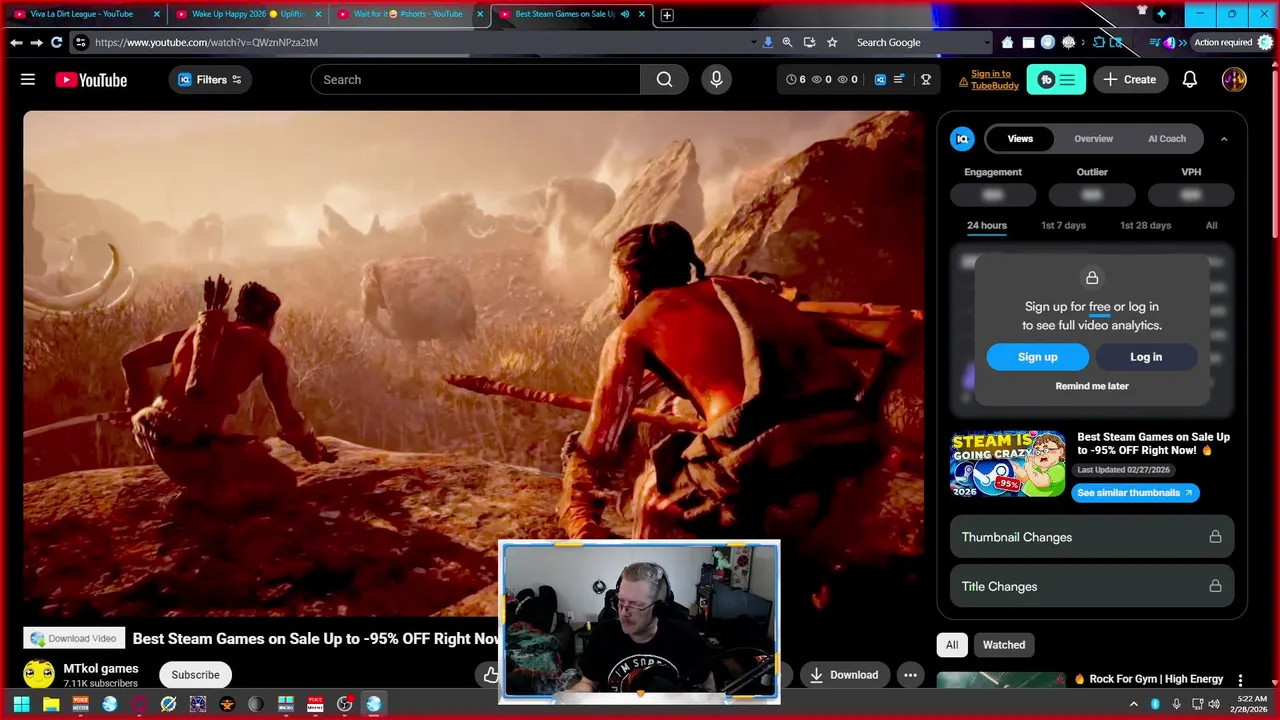Open options for Rock For Gym video
1280x720 pixels.
(1240, 680)
